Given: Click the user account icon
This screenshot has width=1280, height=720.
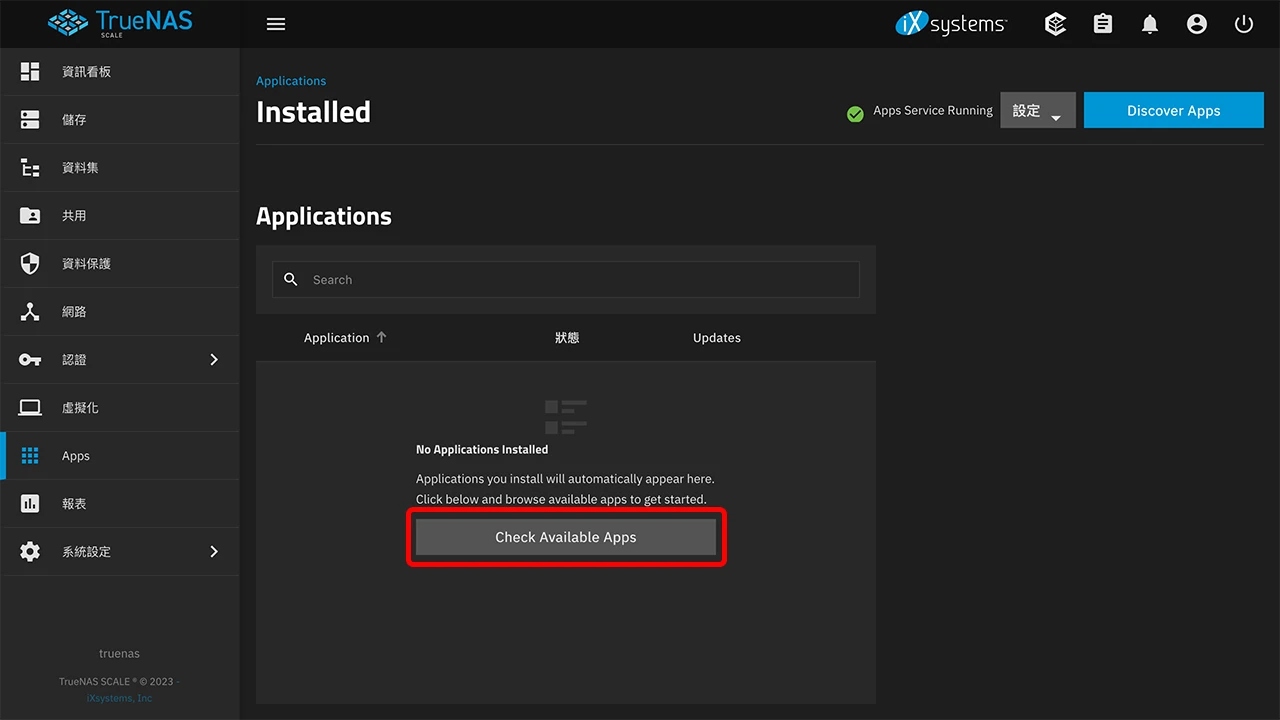Looking at the screenshot, I should point(1196,23).
